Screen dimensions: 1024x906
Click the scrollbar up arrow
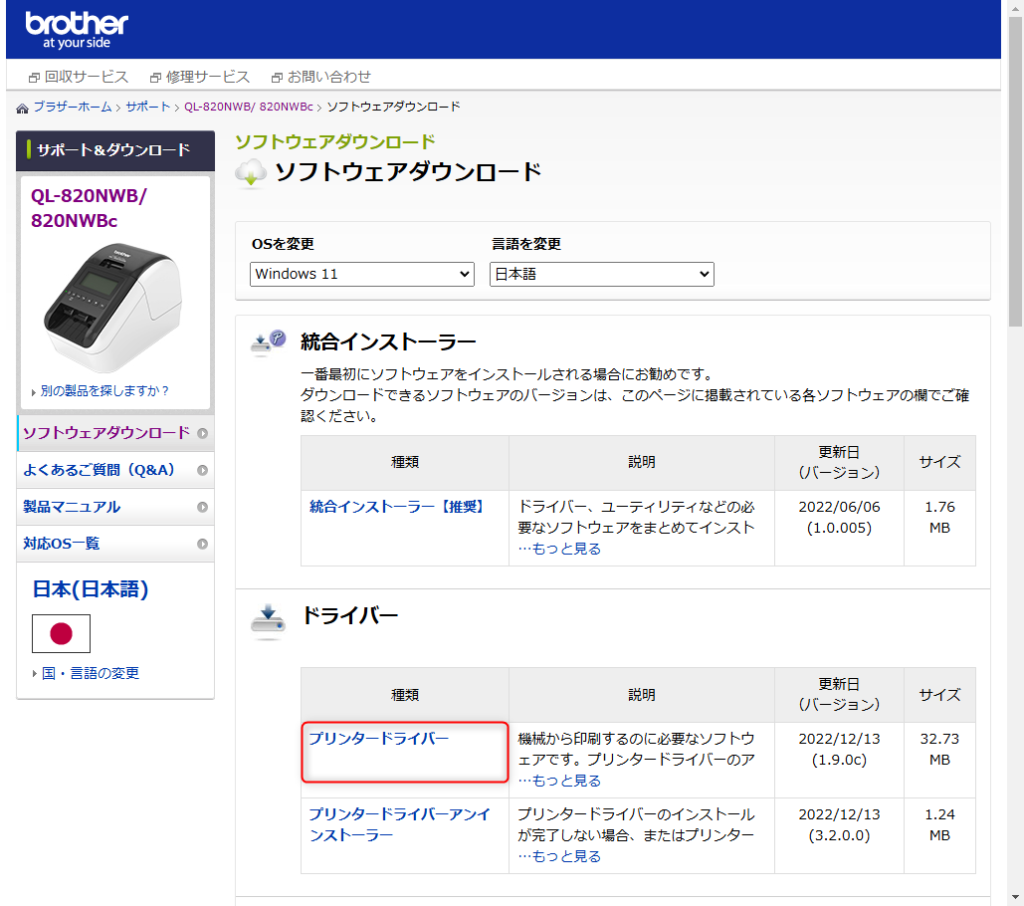pos(1016,8)
